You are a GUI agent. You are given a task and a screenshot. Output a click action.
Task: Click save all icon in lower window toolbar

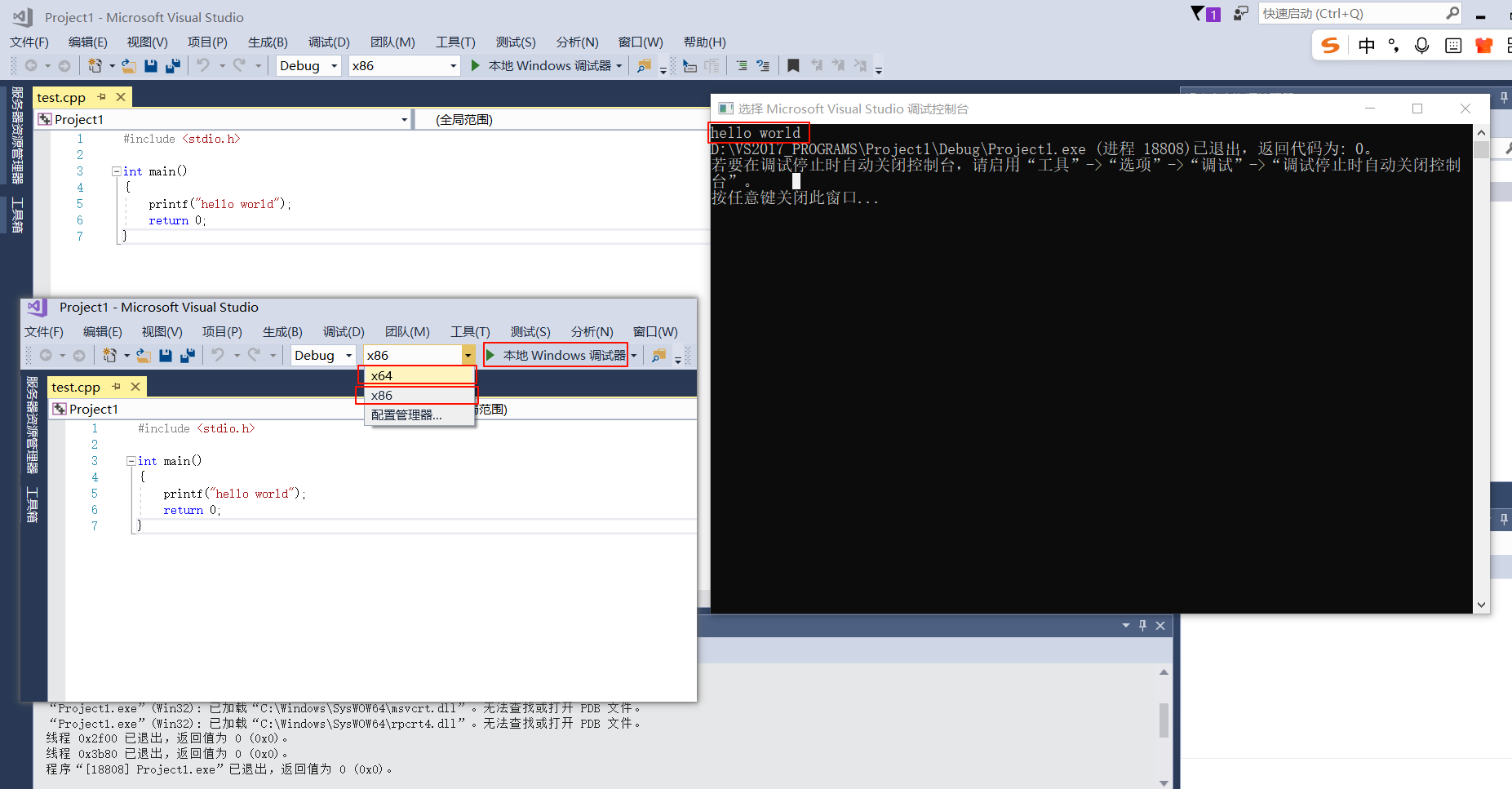pyautogui.click(x=188, y=355)
